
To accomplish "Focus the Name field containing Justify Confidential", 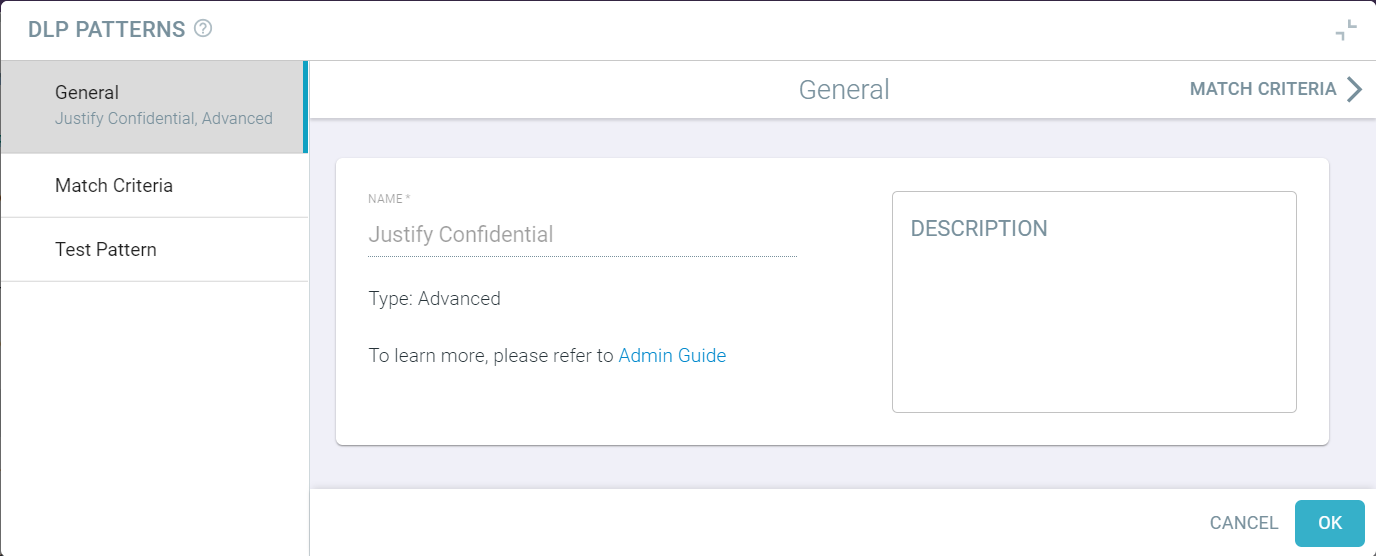I will (x=582, y=235).
